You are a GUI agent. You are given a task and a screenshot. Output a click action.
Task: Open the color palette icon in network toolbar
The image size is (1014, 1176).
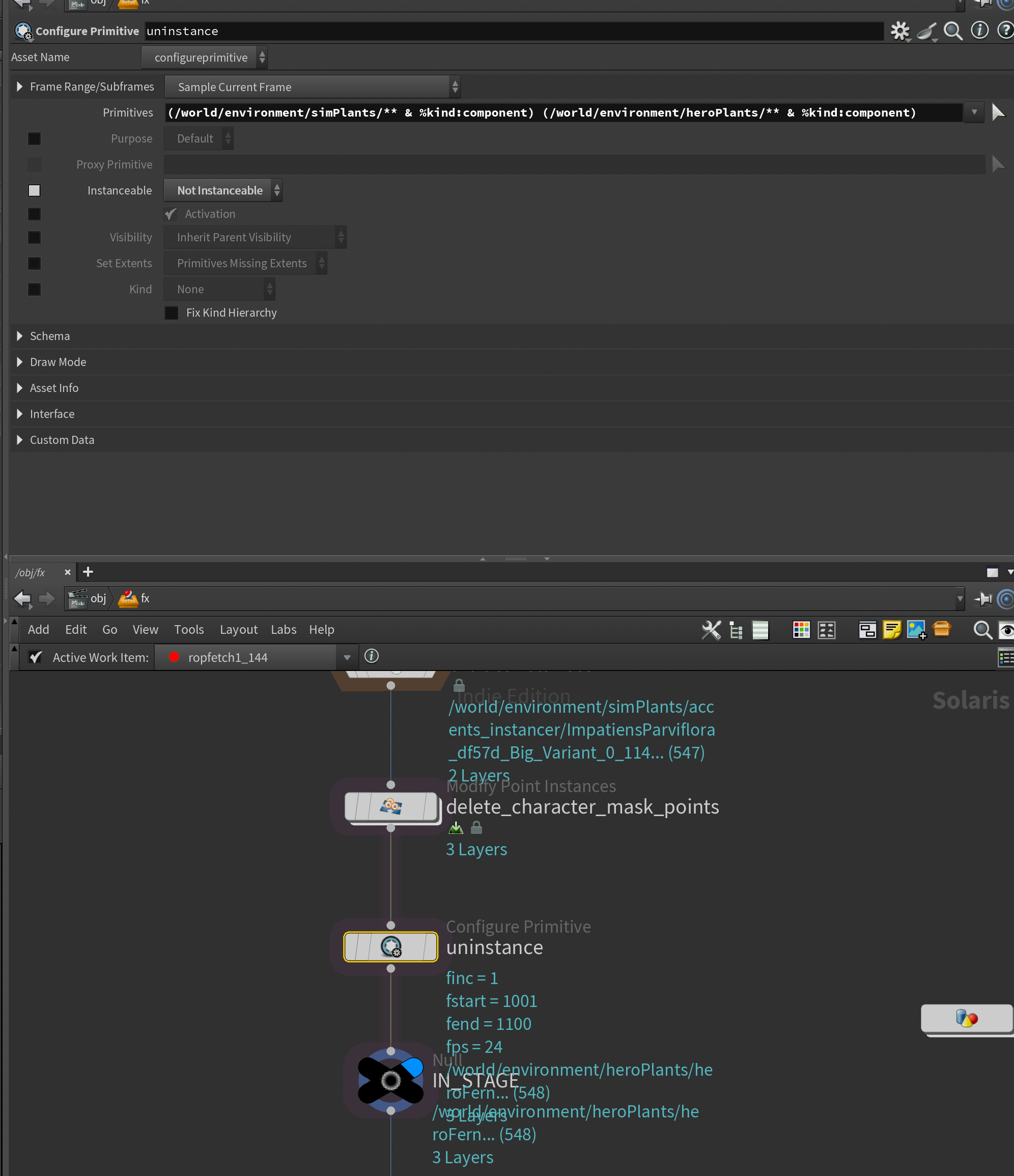click(801, 629)
